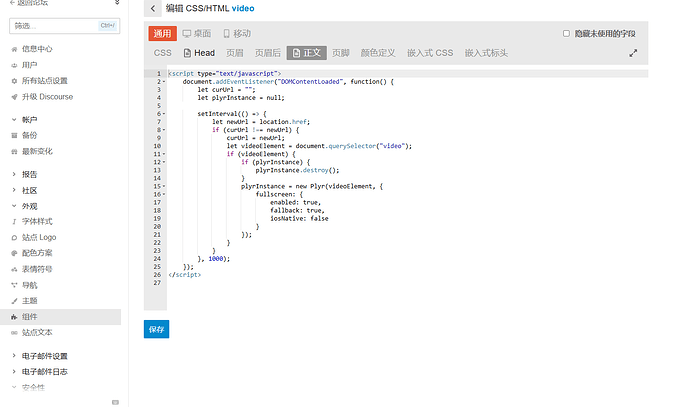Expand the 电子邮件日志 section
Image resolution: width=690 pixels, height=407 pixels.
14,371
